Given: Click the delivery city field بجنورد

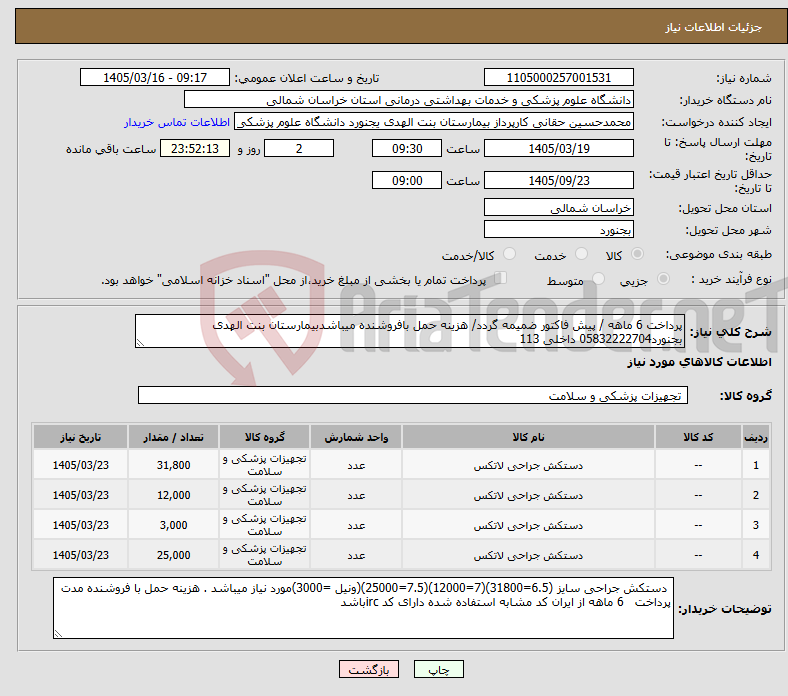Looking at the screenshot, I should click(x=558, y=230).
